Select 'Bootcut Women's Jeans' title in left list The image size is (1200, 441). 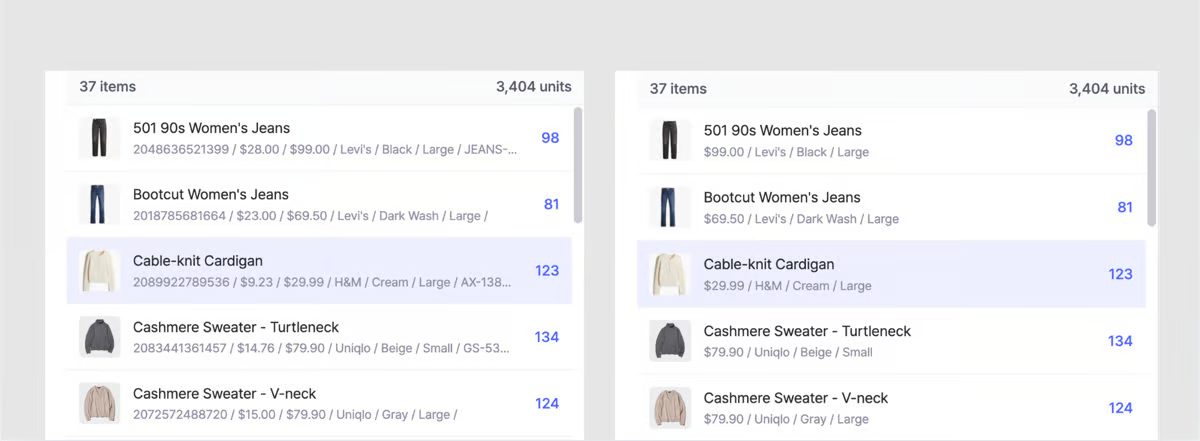210,195
